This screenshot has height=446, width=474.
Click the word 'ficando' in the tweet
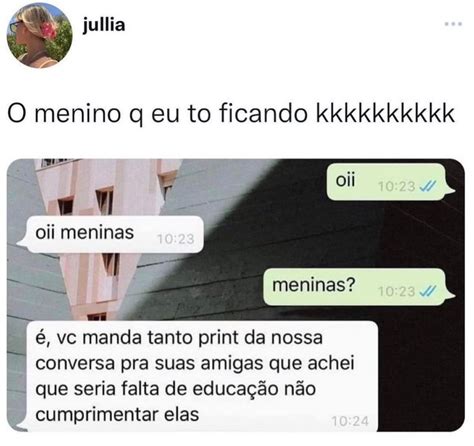click(263, 114)
